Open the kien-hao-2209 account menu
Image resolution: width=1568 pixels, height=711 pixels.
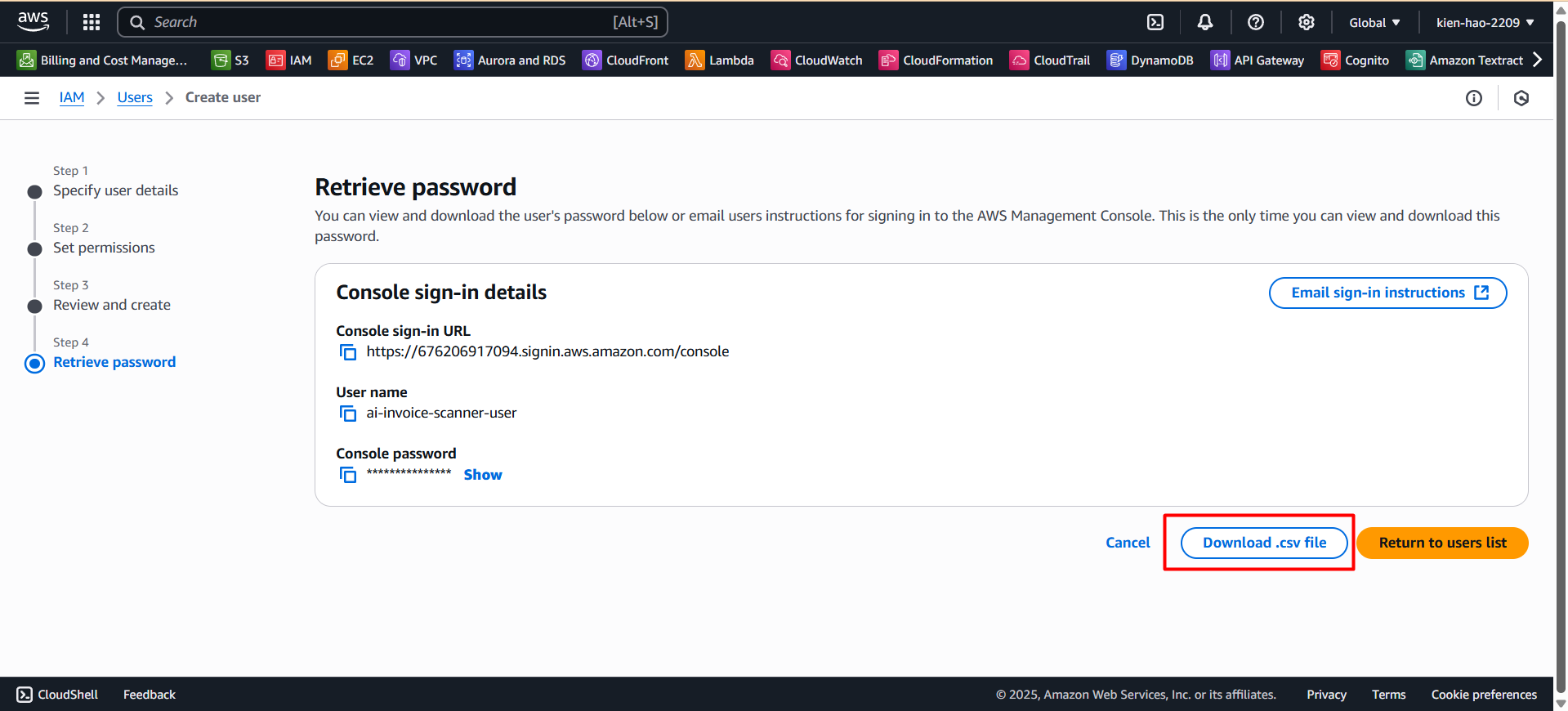tap(1485, 22)
